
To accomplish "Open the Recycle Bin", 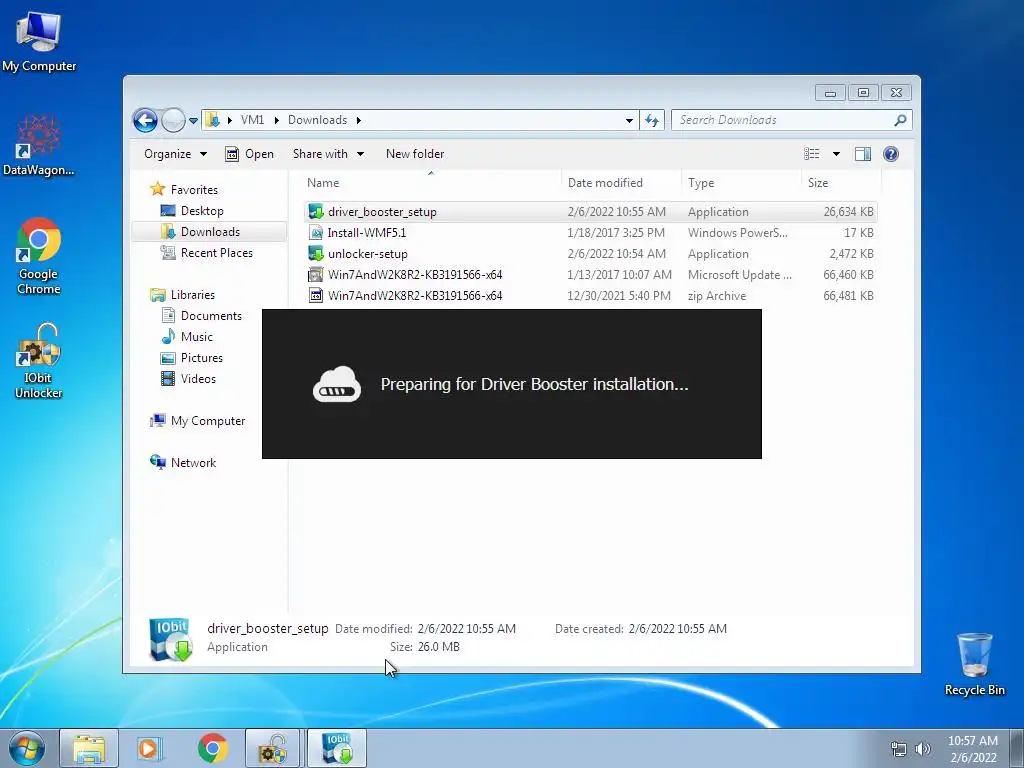I will tap(974, 664).
